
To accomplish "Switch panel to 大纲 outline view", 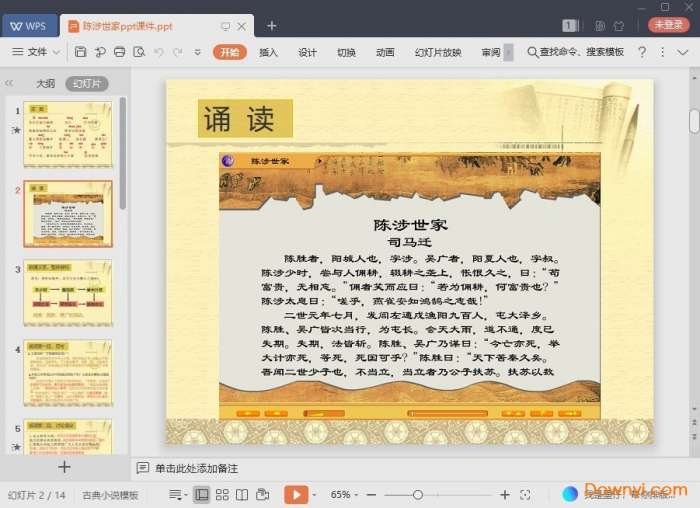I will point(45,84).
